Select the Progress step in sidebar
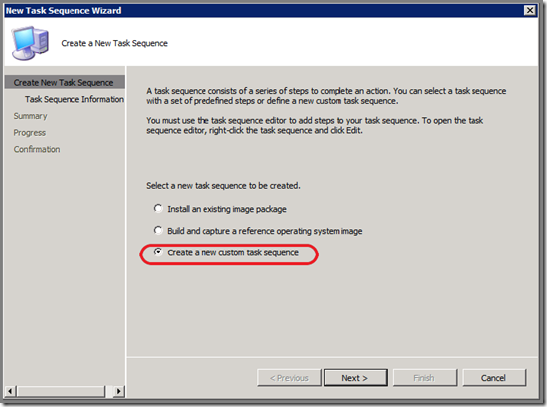The width and height of the screenshot is (547, 407). (x=30, y=133)
